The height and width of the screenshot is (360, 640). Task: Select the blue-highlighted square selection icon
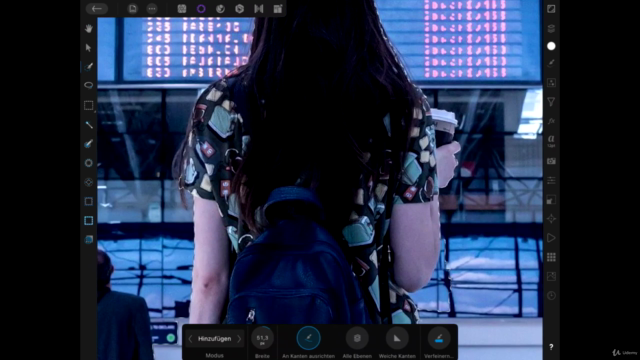click(89, 220)
